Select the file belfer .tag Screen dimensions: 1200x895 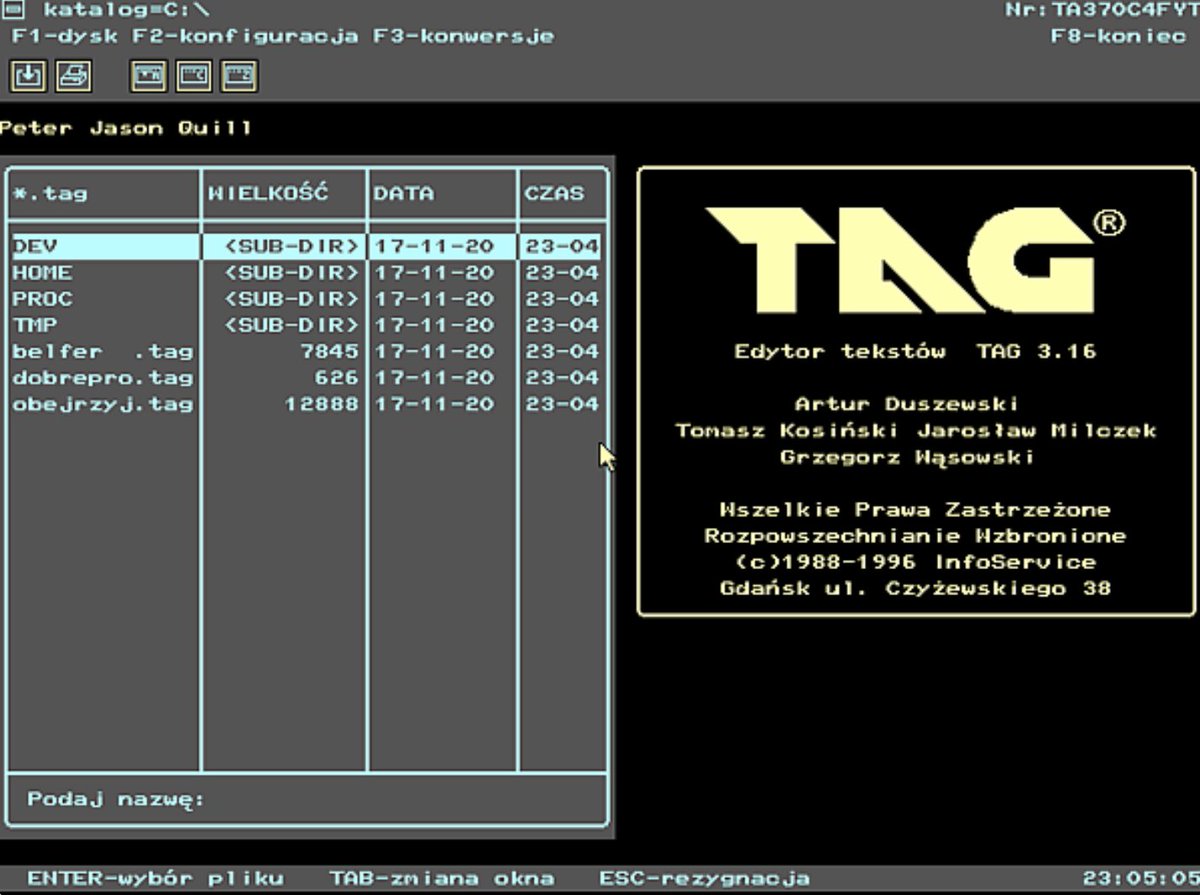point(306,351)
